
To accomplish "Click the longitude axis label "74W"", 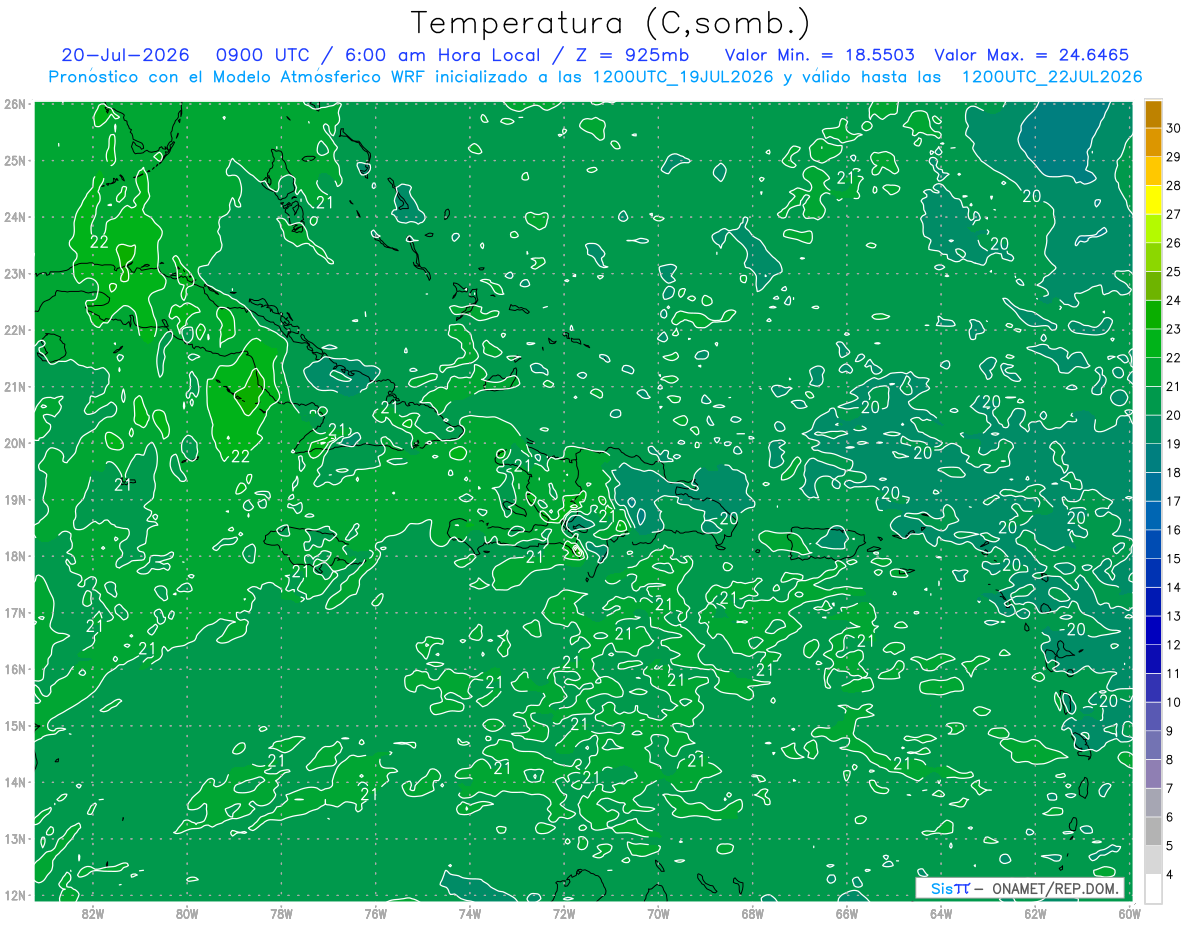I will (x=469, y=912).
